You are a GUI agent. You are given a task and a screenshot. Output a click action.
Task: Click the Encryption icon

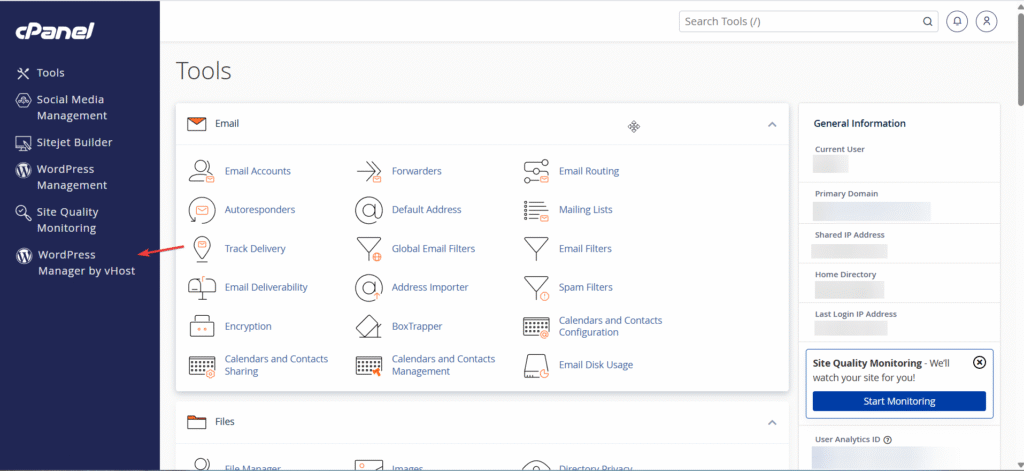pyautogui.click(x=202, y=326)
